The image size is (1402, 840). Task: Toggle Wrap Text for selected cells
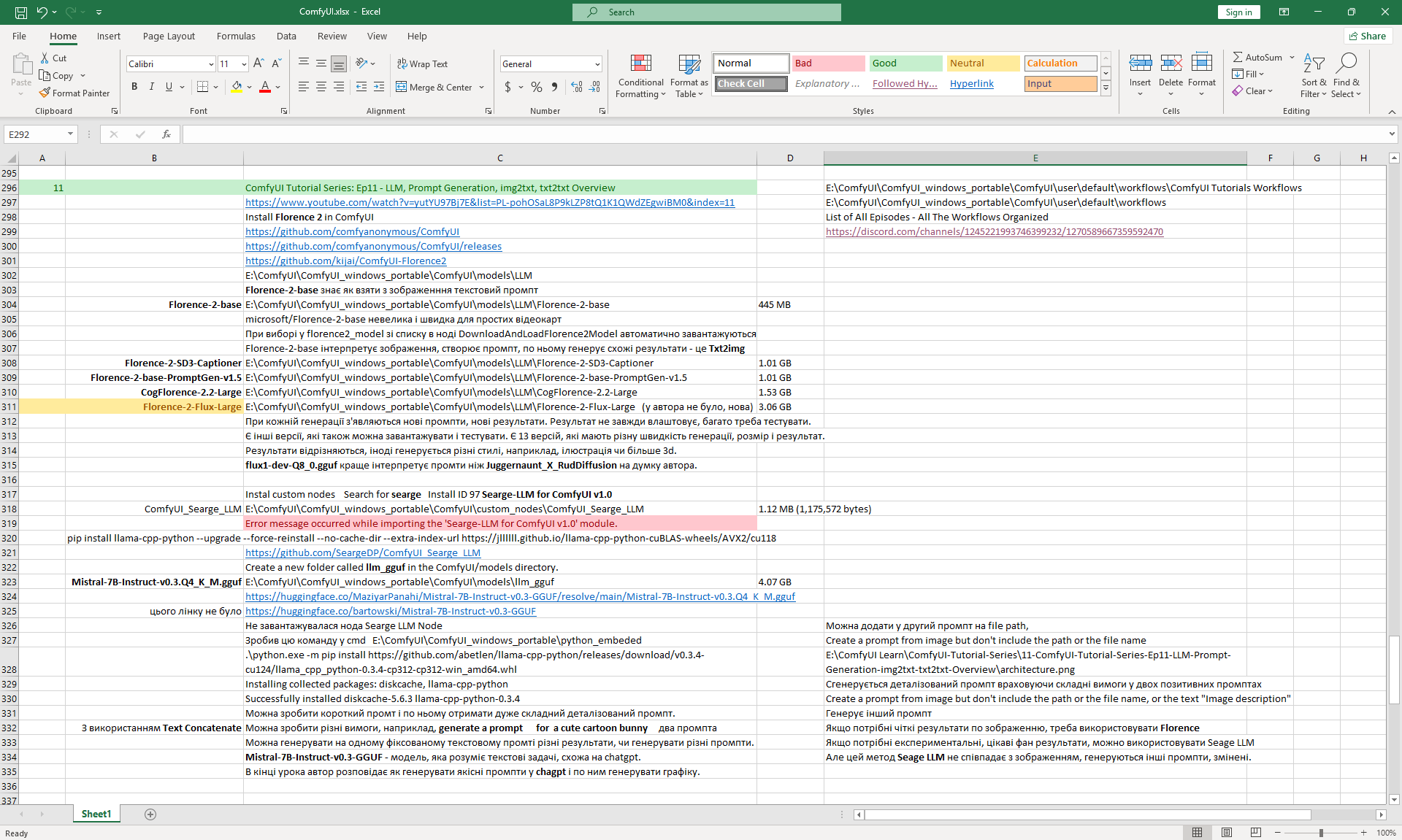point(422,63)
